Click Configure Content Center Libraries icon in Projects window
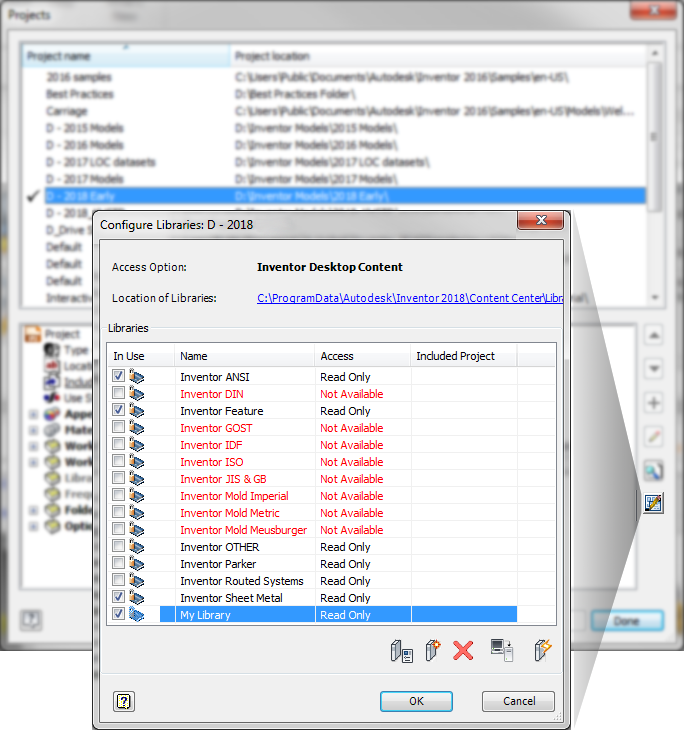This screenshot has width=684, height=743. coord(654,503)
